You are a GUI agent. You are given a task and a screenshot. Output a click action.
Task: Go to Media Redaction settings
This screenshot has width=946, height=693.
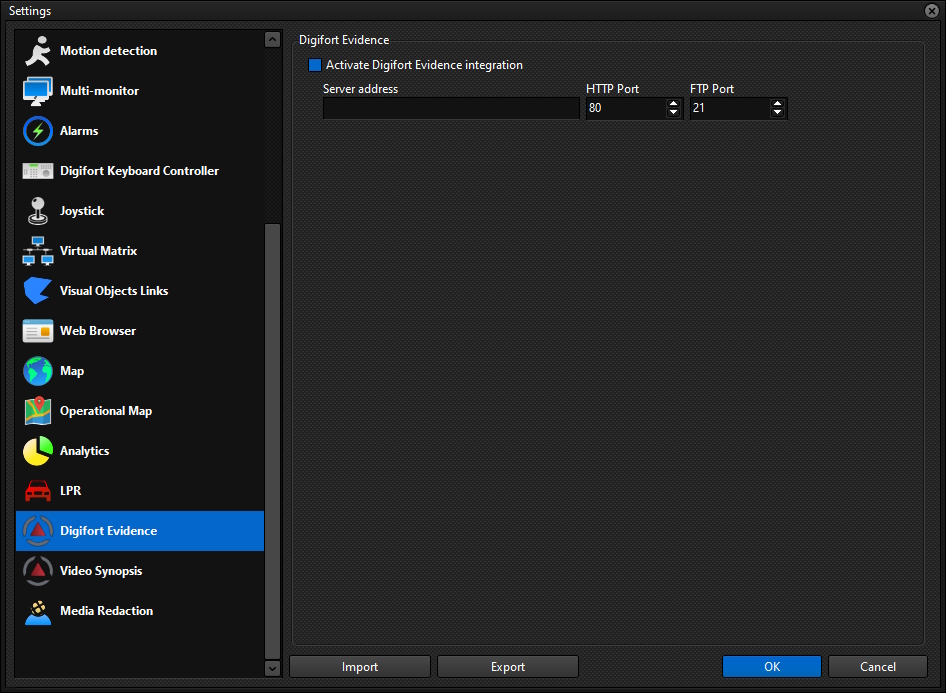[140, 611]
